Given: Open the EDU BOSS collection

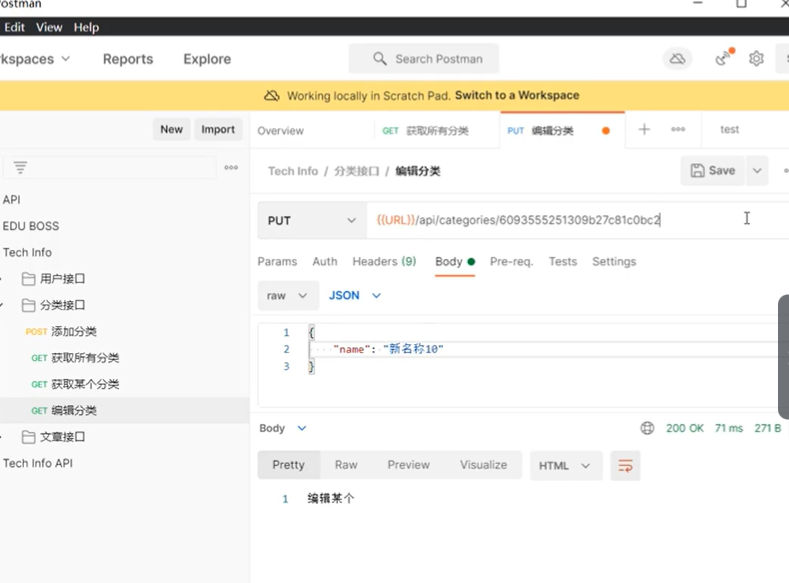Looking at the screenshot, I should [x=31, y=226].
